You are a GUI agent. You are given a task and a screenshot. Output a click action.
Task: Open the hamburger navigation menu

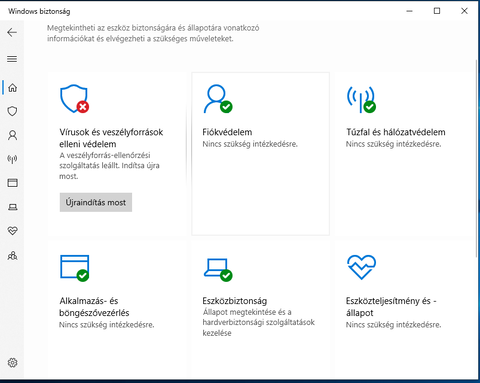12,59
